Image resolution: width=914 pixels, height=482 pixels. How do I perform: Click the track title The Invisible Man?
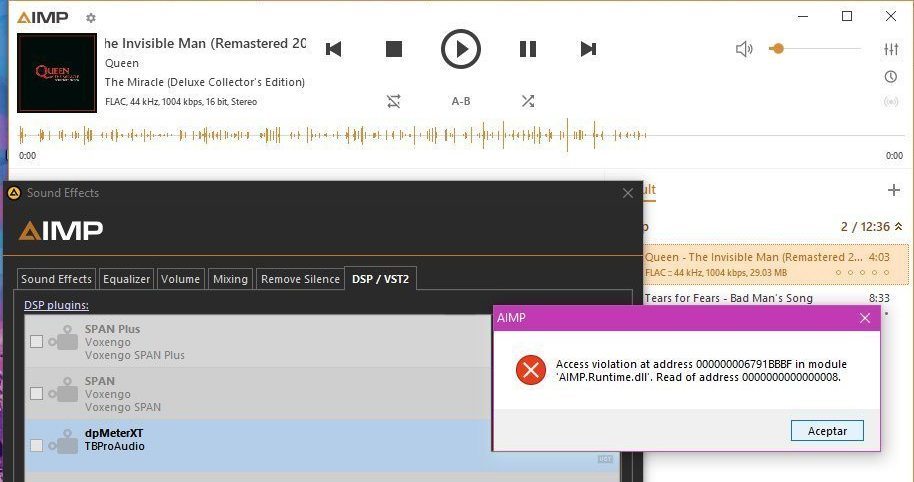[x=205, y=44]
